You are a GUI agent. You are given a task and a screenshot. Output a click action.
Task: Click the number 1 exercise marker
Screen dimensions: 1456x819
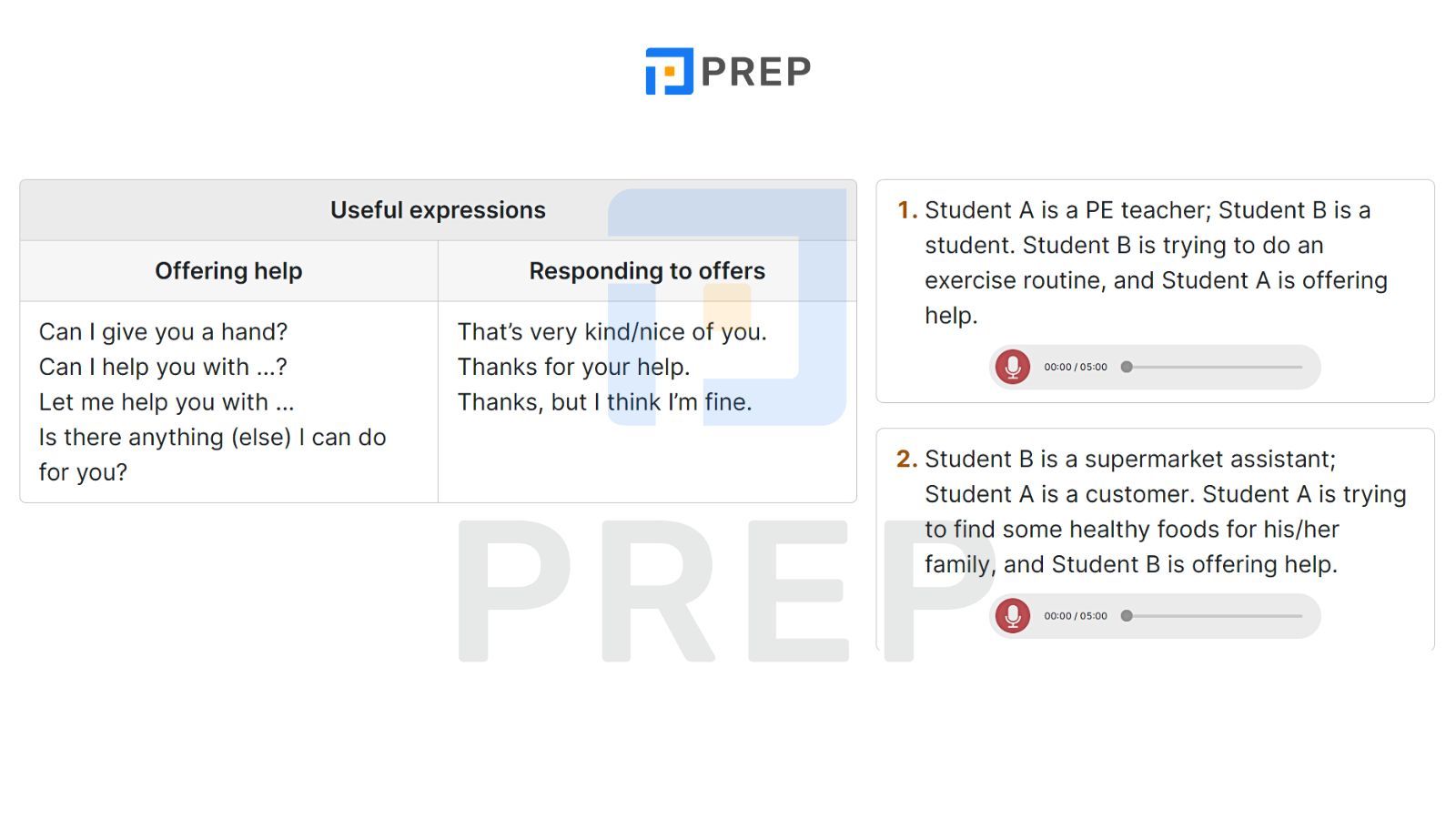pyautogui.click(x=906, y=210)
